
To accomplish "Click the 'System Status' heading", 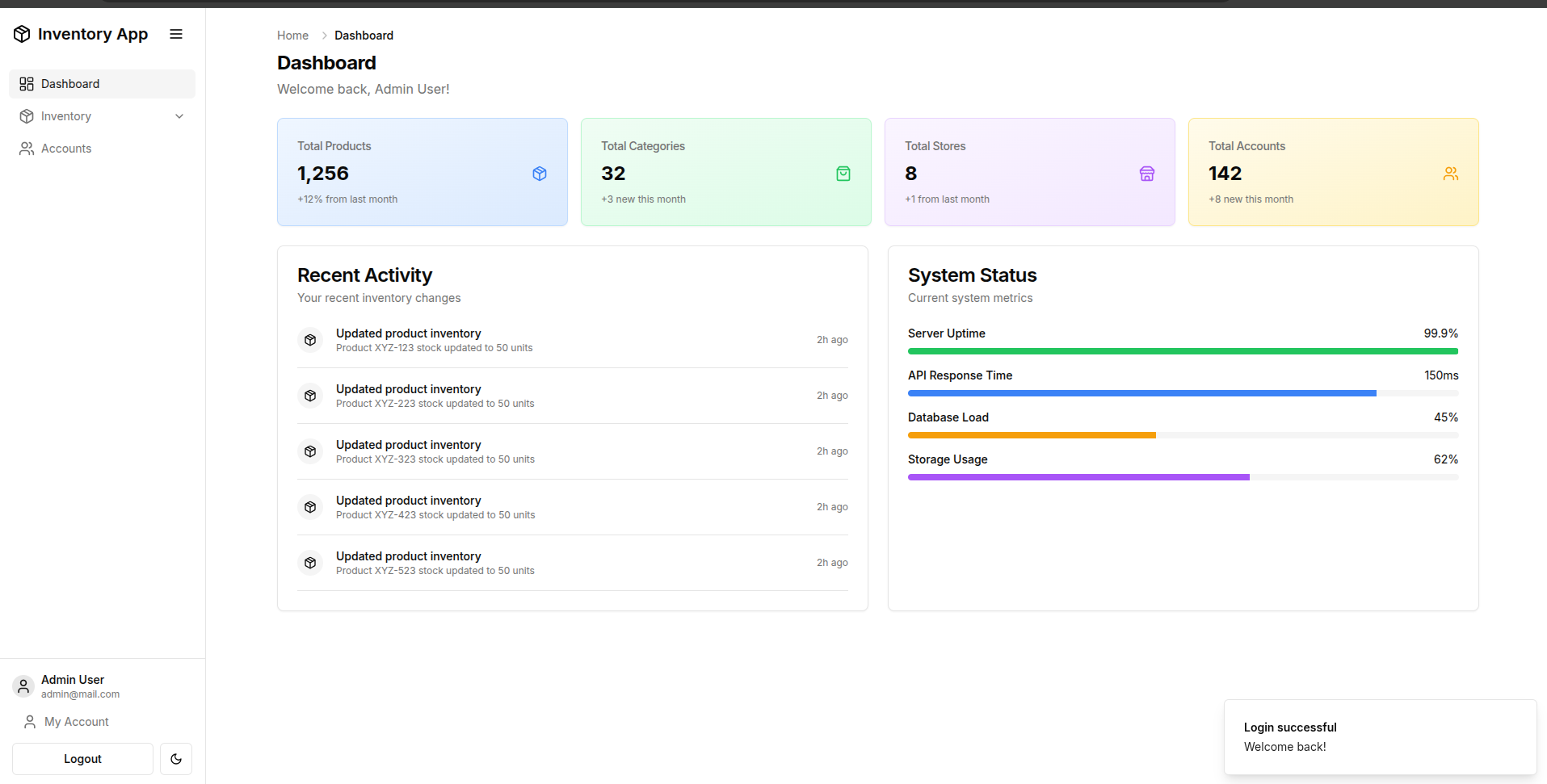I will [972, 275].
